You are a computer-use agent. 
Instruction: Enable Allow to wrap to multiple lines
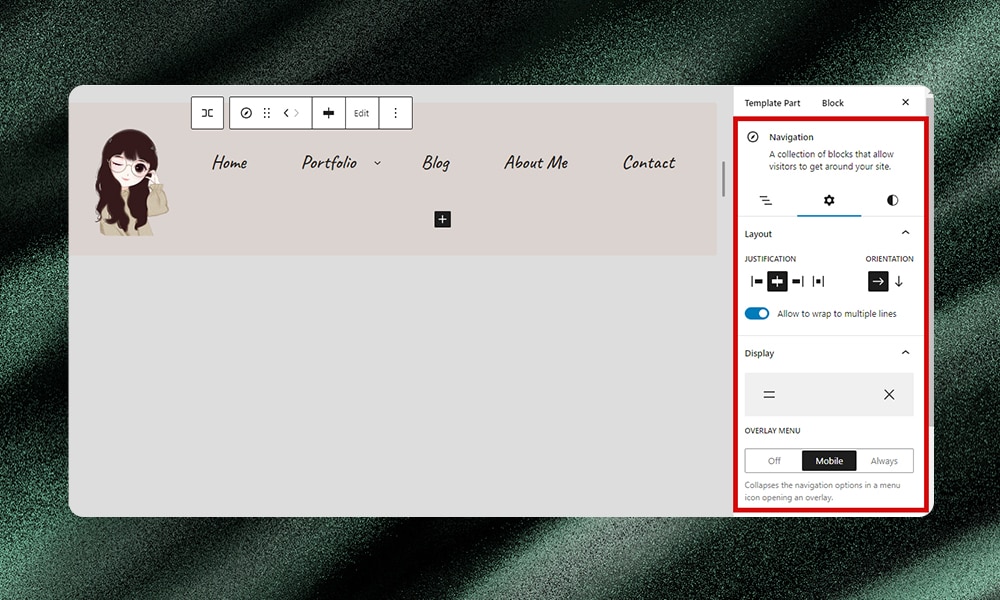pyautogui.click(x=757, y=313)
